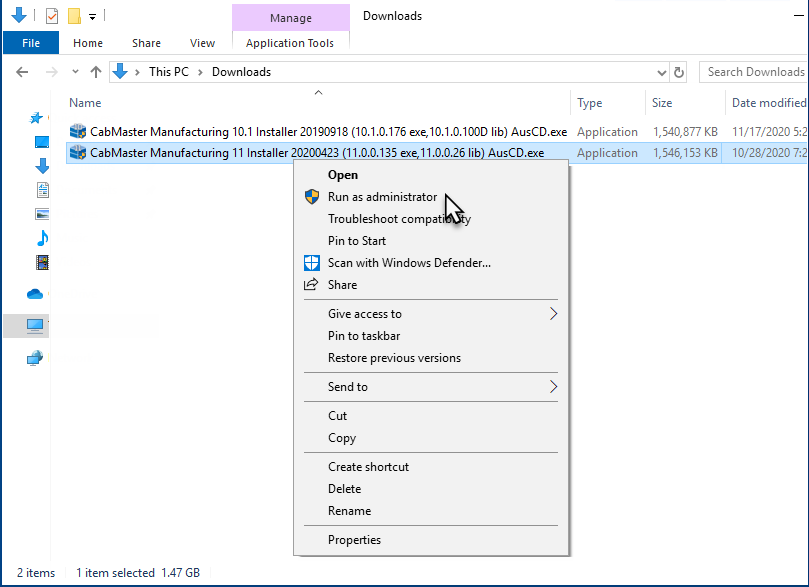The height and width of the screenshot is (587, 809).
Task: Open the Music folder in sidebar
Action: tap(40, 237)
